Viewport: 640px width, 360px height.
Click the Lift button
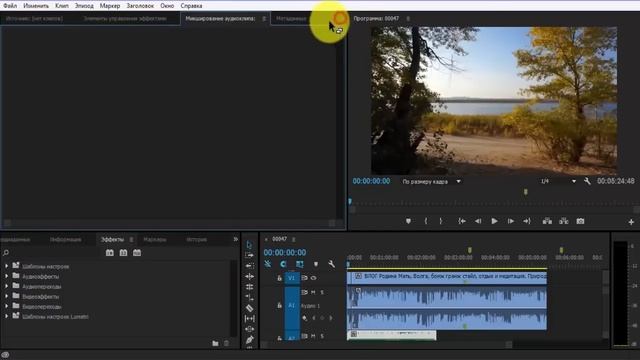547,221
